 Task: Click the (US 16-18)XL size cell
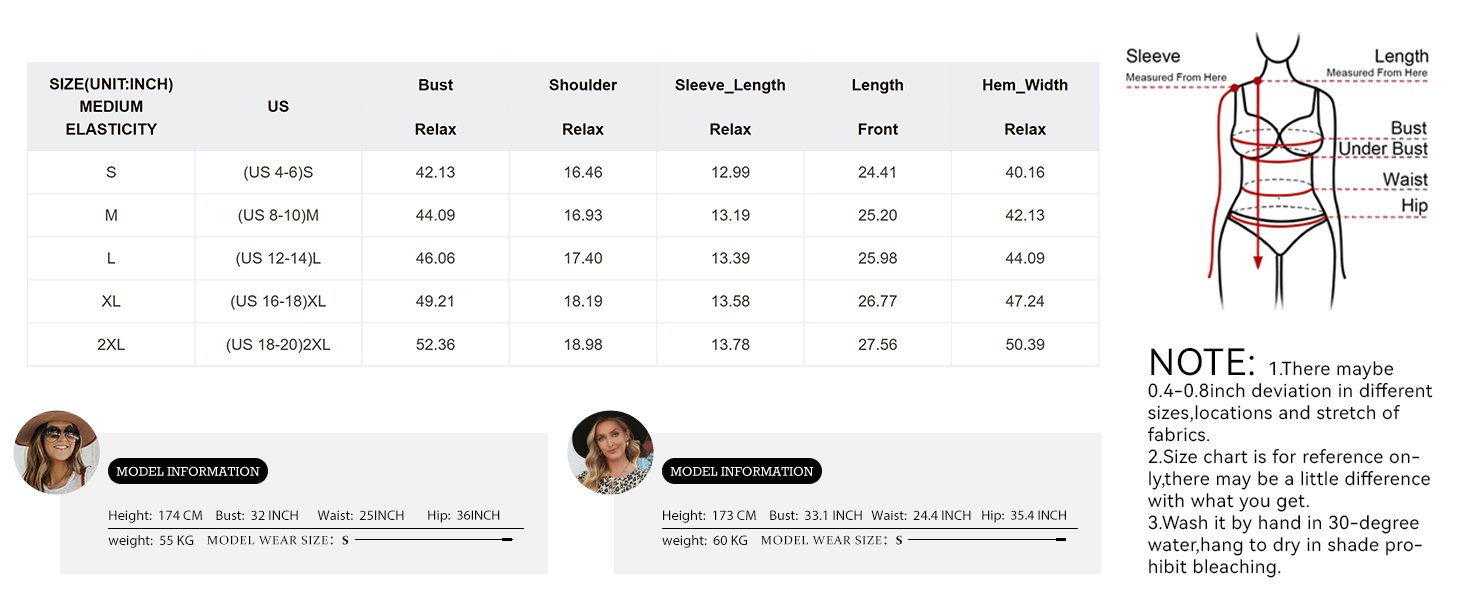tap(278, 301)
